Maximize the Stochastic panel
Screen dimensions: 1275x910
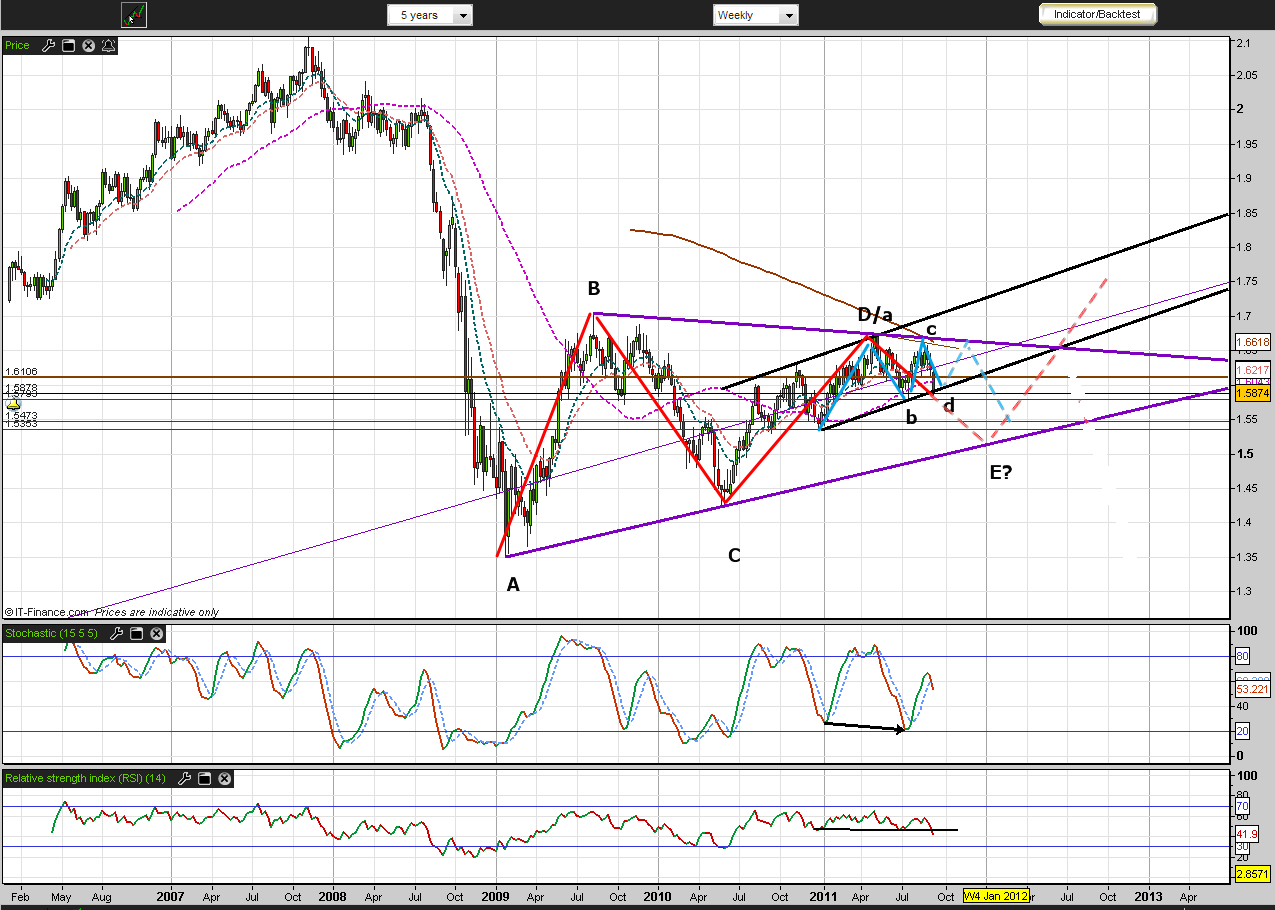click(137, 633)
